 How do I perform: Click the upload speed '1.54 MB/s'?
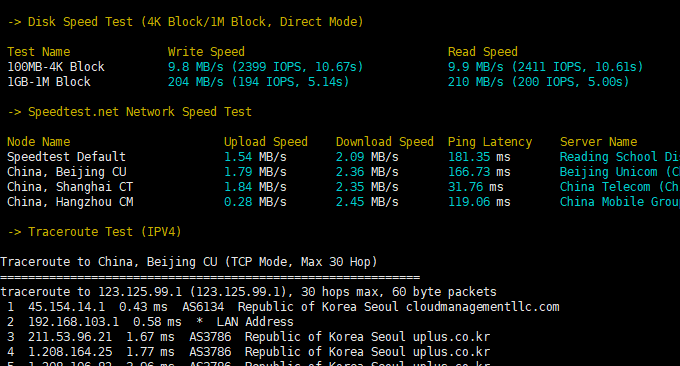point(255,157)
